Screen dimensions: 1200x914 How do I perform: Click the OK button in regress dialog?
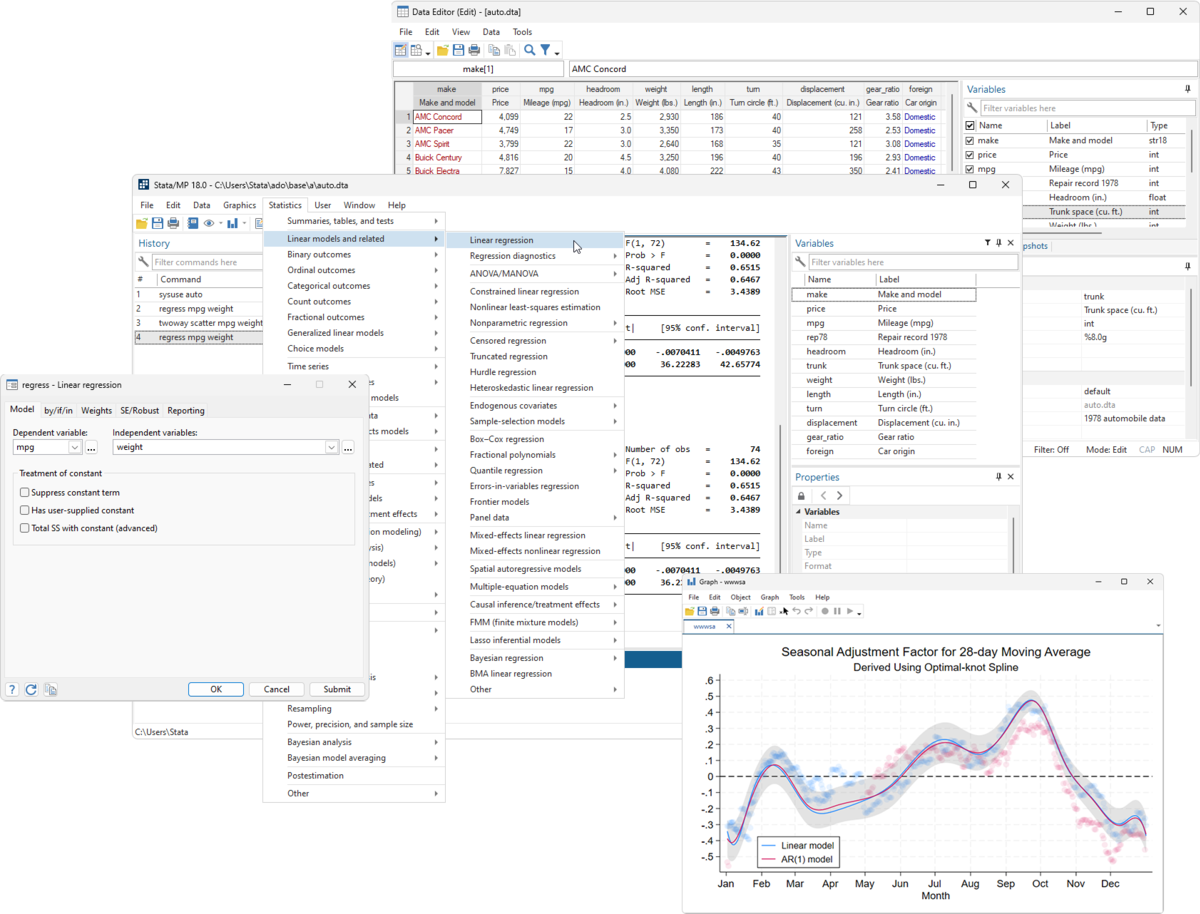pyautogui.click(x=215, y=689)
